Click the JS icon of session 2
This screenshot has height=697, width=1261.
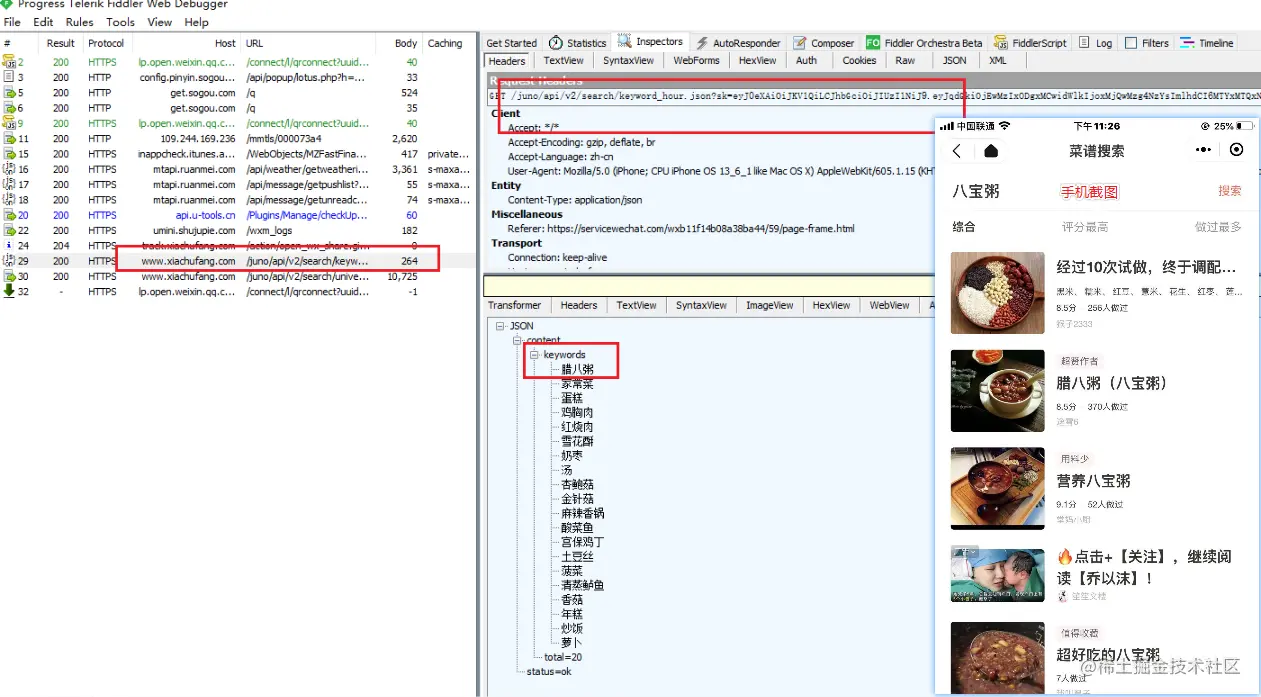(x=10, y=62)
